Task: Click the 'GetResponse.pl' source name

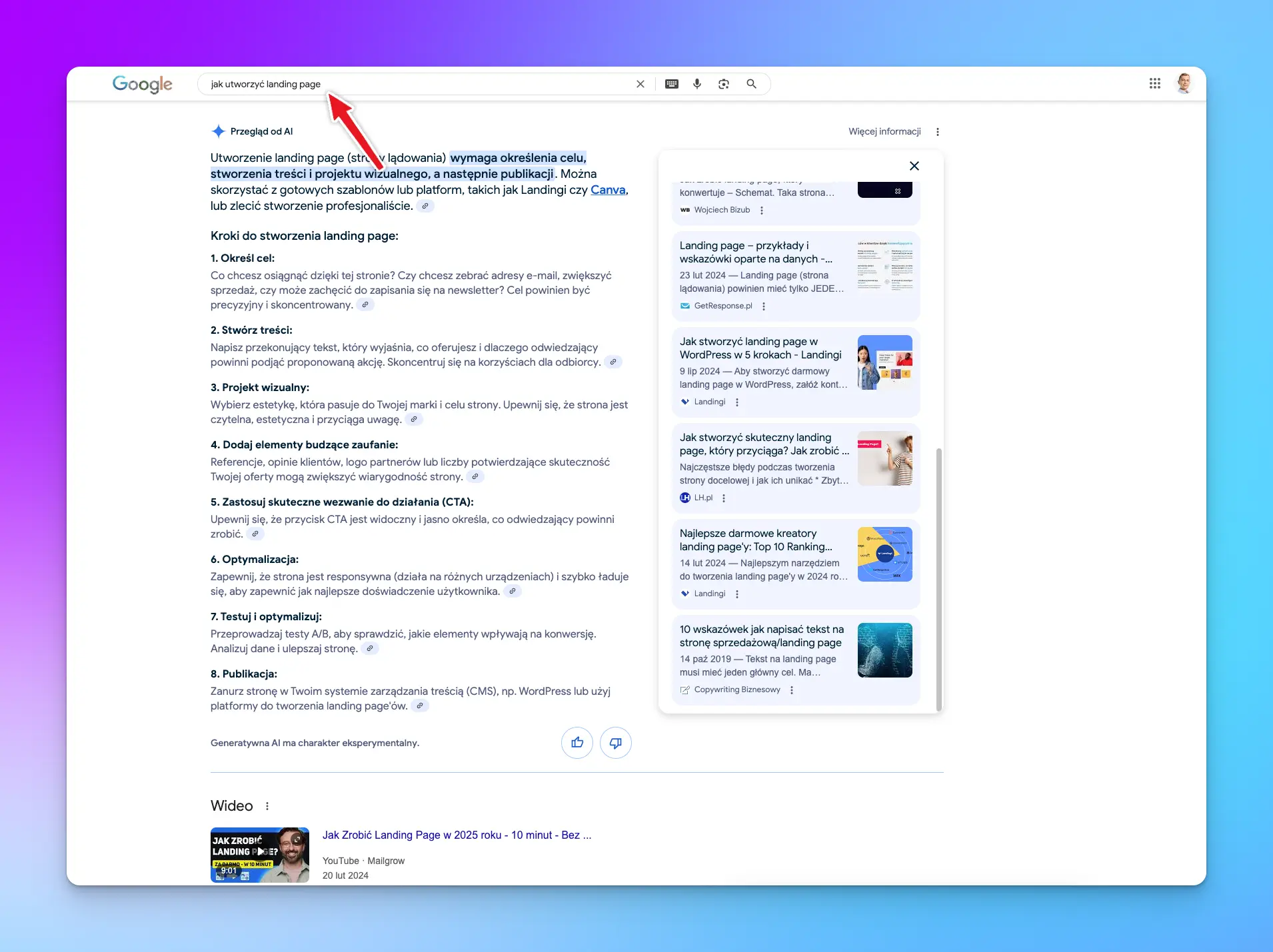Action: click(x=723, y=306)
